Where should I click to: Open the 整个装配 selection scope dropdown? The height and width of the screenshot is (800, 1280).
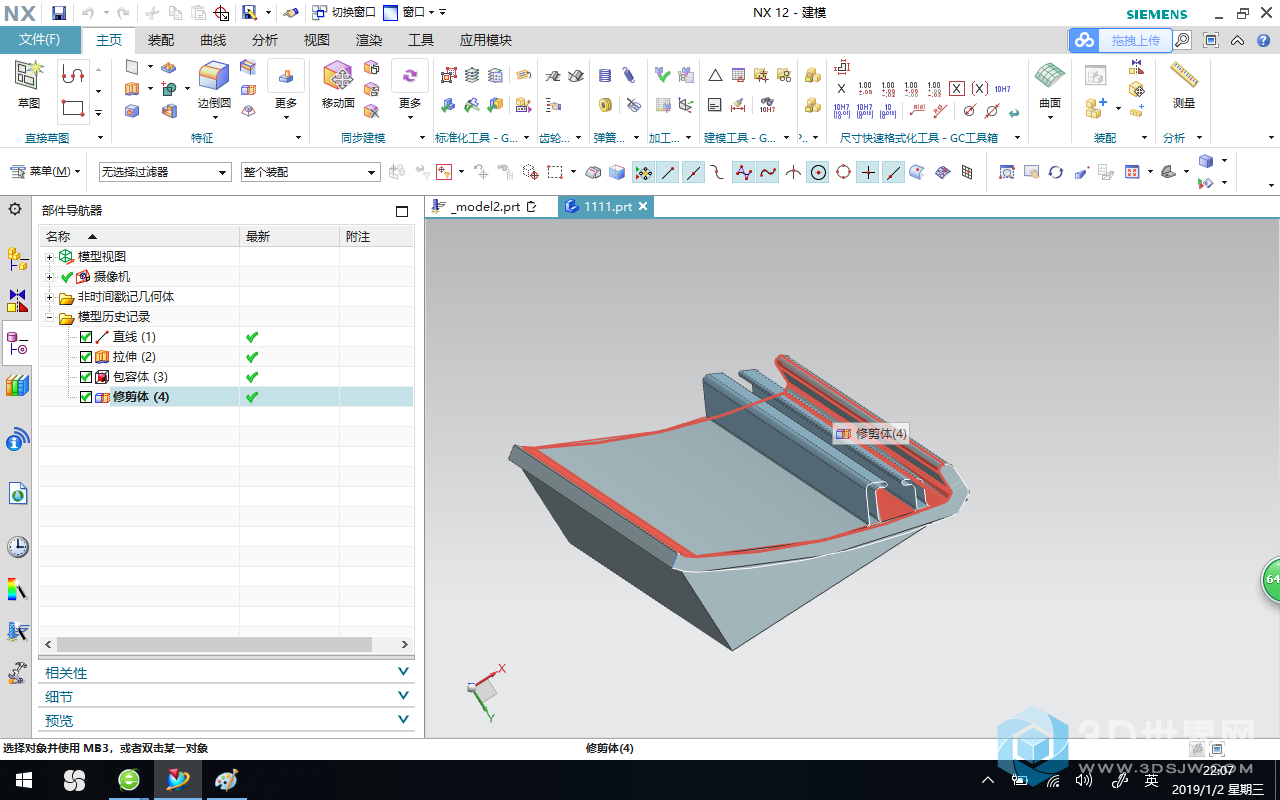tap(310, 172)
